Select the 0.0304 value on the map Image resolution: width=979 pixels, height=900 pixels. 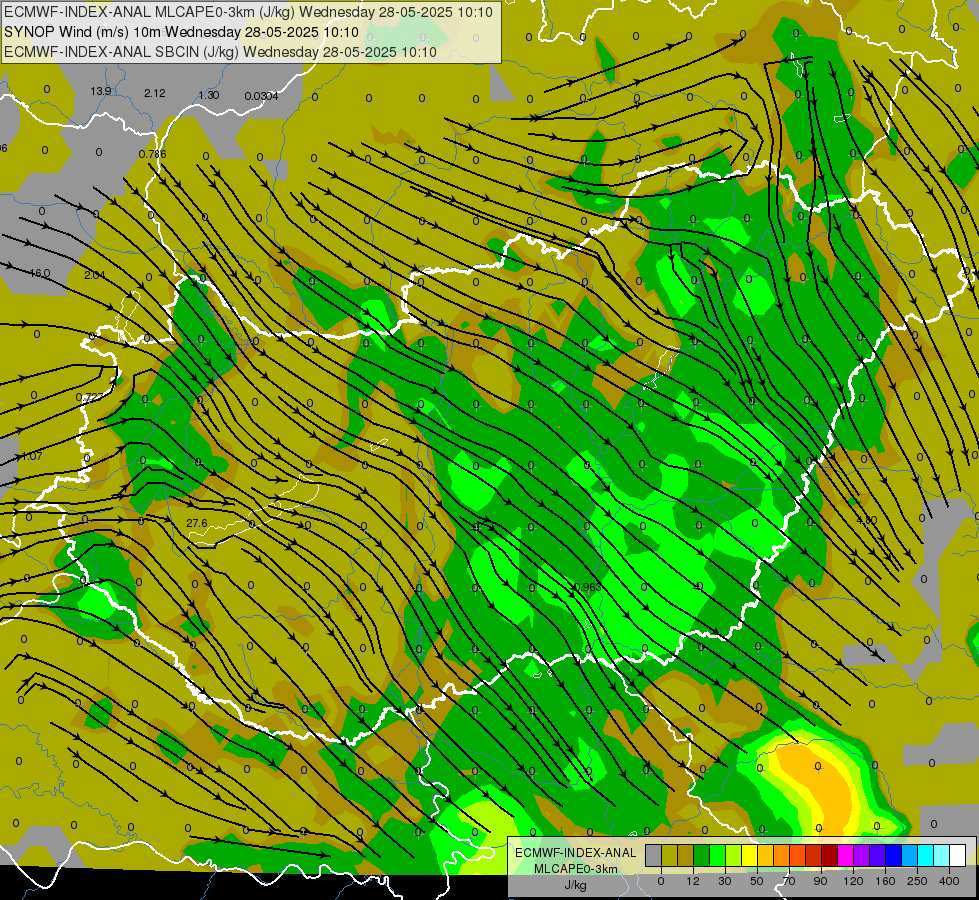261,96
